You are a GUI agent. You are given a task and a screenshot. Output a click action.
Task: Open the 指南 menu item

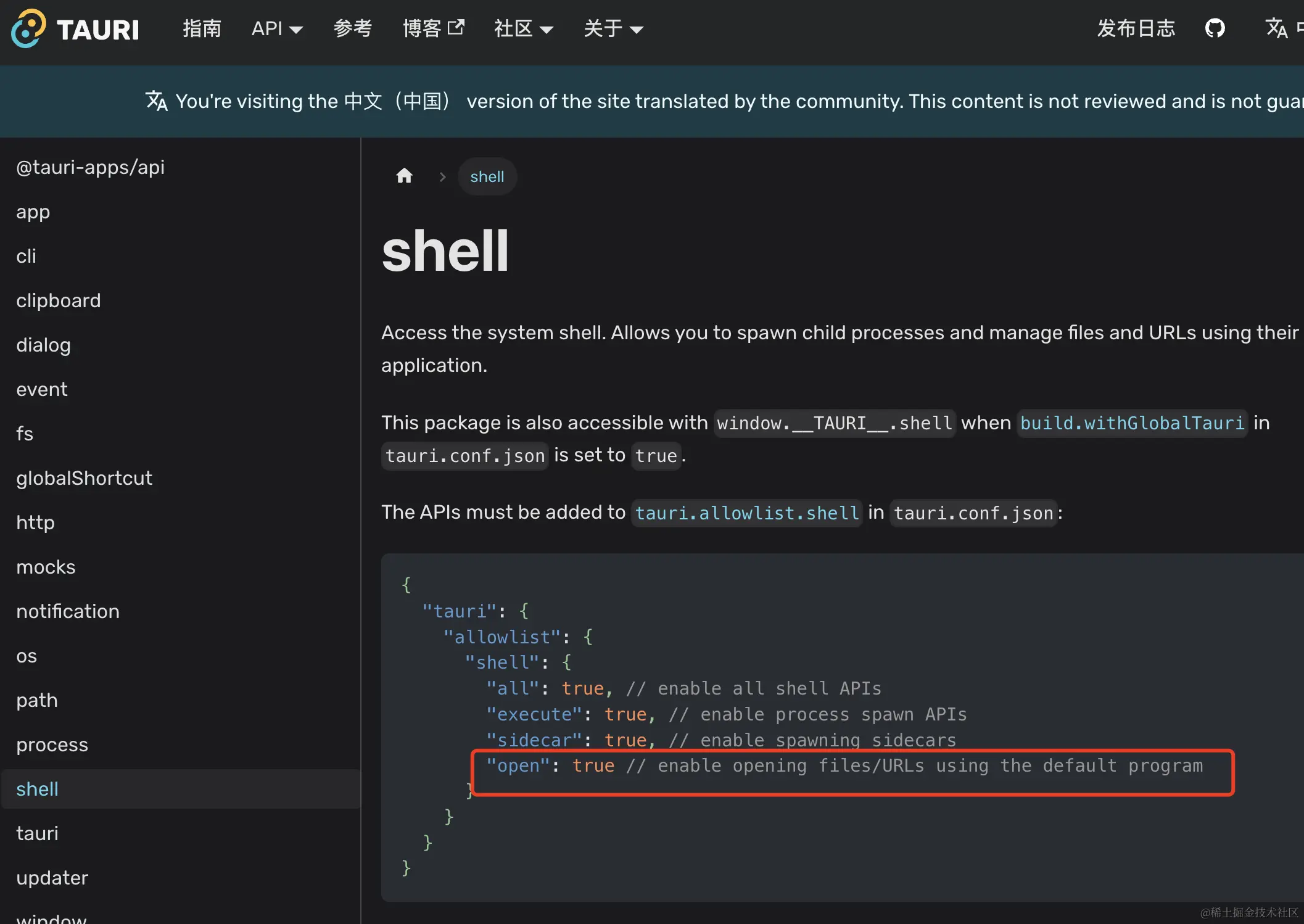pos(202,28)
